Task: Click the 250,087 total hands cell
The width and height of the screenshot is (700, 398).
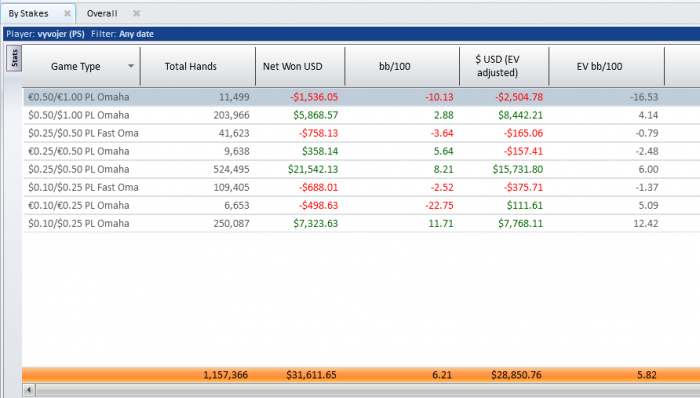Action: pos(231,223)
